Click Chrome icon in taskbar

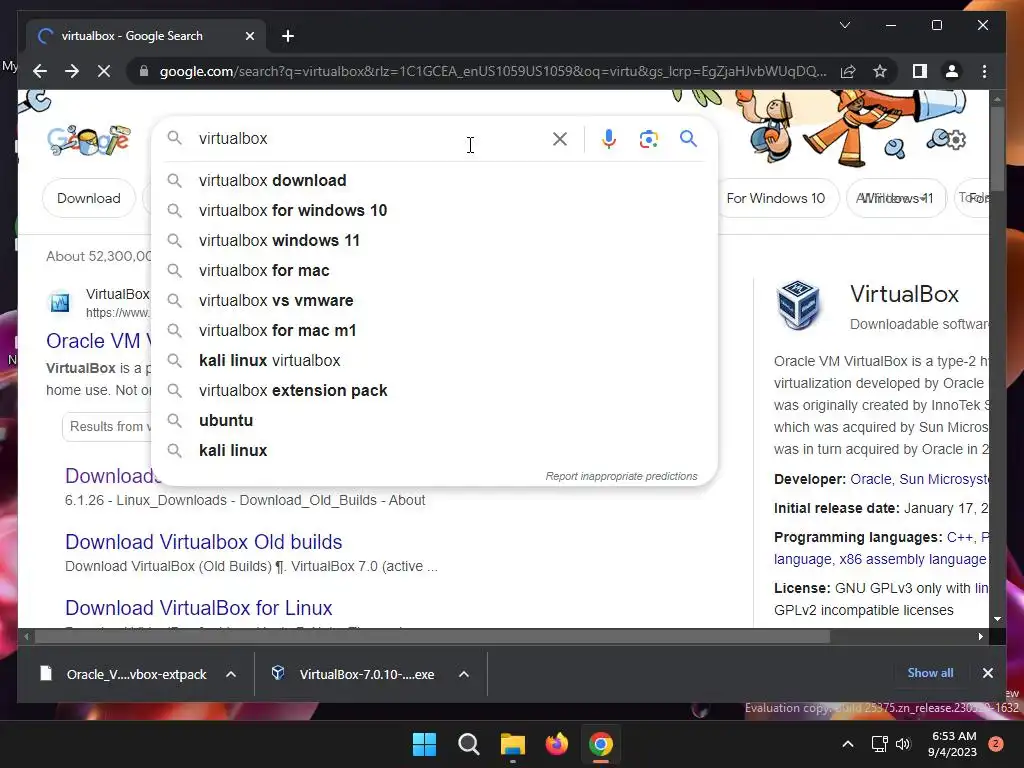pyautogui.click(x=601, y=744)
